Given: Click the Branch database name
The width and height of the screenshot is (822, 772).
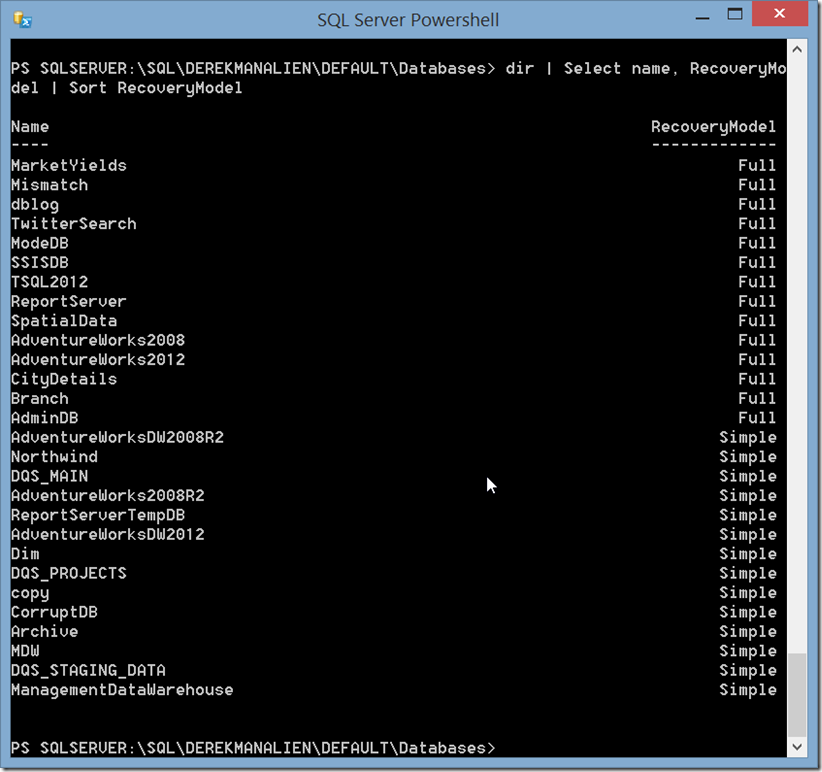Looking at the screenshot, I should point(40,399).
